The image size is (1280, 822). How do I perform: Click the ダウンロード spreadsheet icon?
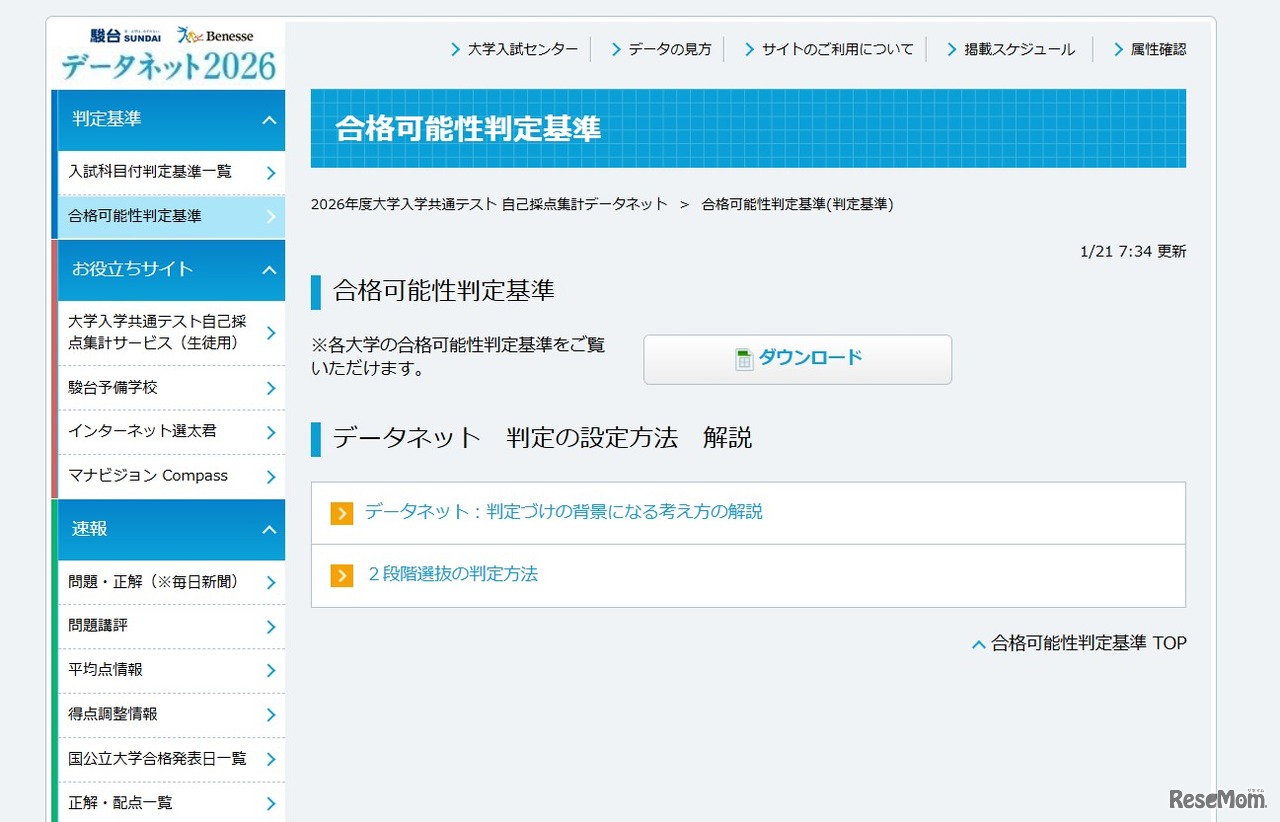click(x=744, y=358)
